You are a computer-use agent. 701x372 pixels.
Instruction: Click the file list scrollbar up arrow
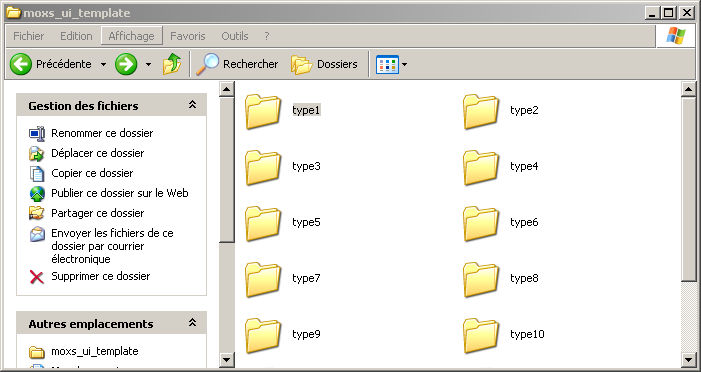tap(688, 89)
